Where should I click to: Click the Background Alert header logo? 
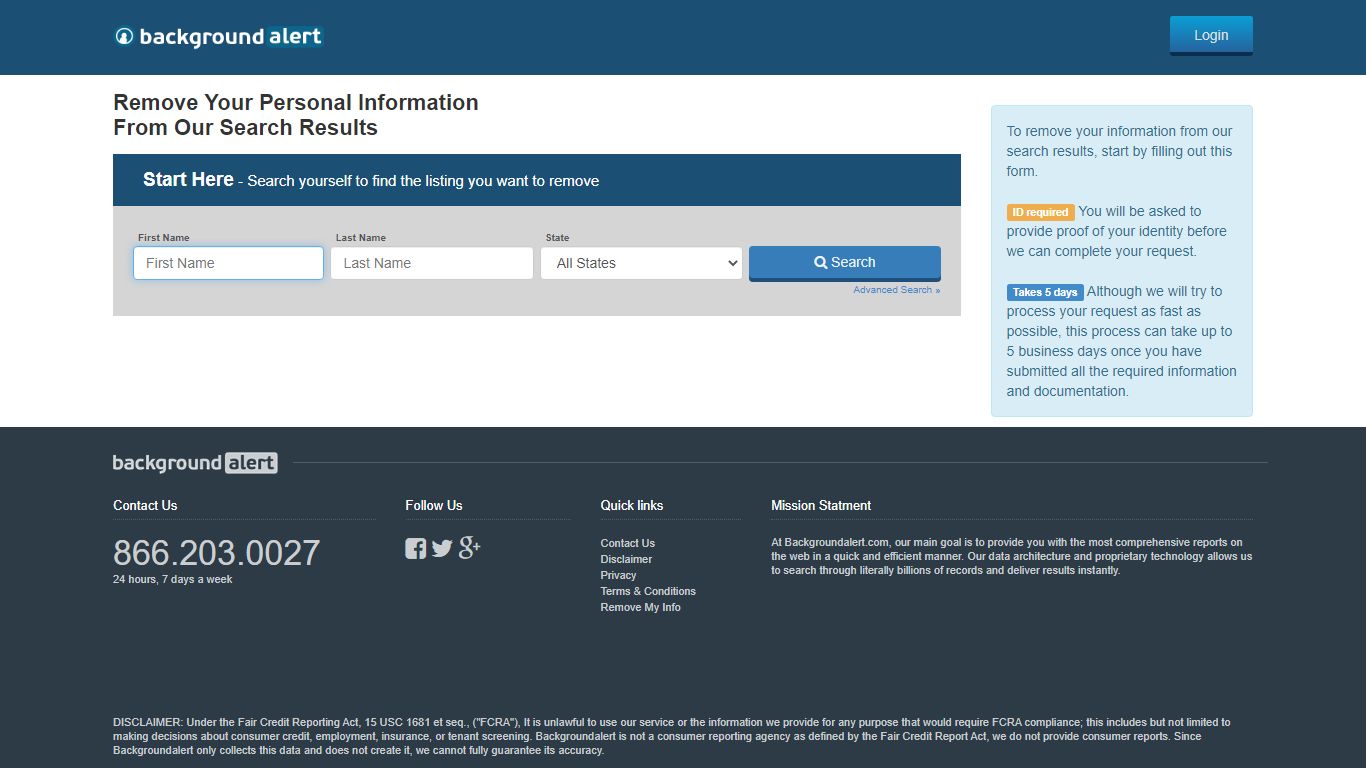pos(219,37)
